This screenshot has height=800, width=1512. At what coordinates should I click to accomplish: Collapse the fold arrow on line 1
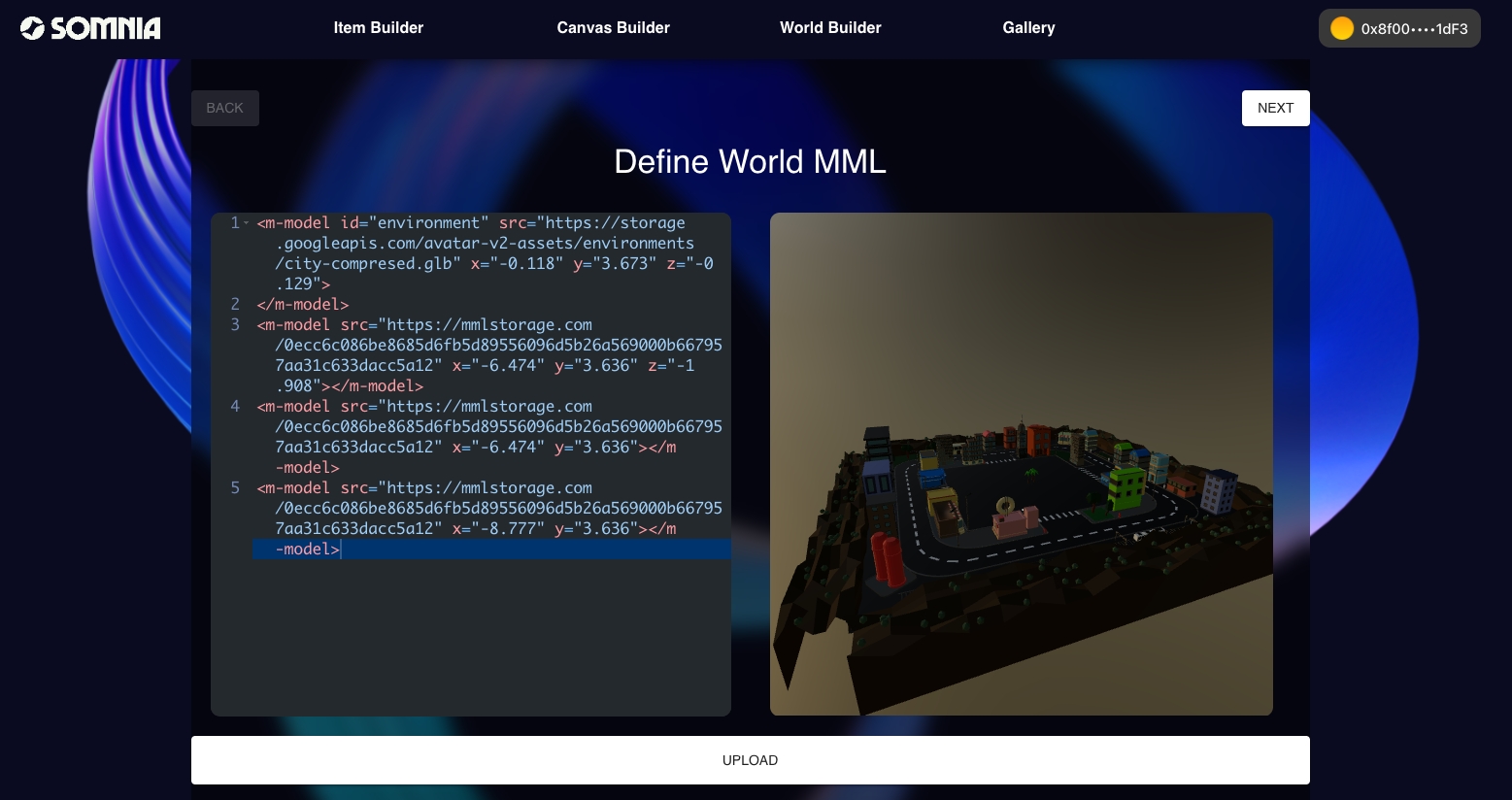coord(247,223)
